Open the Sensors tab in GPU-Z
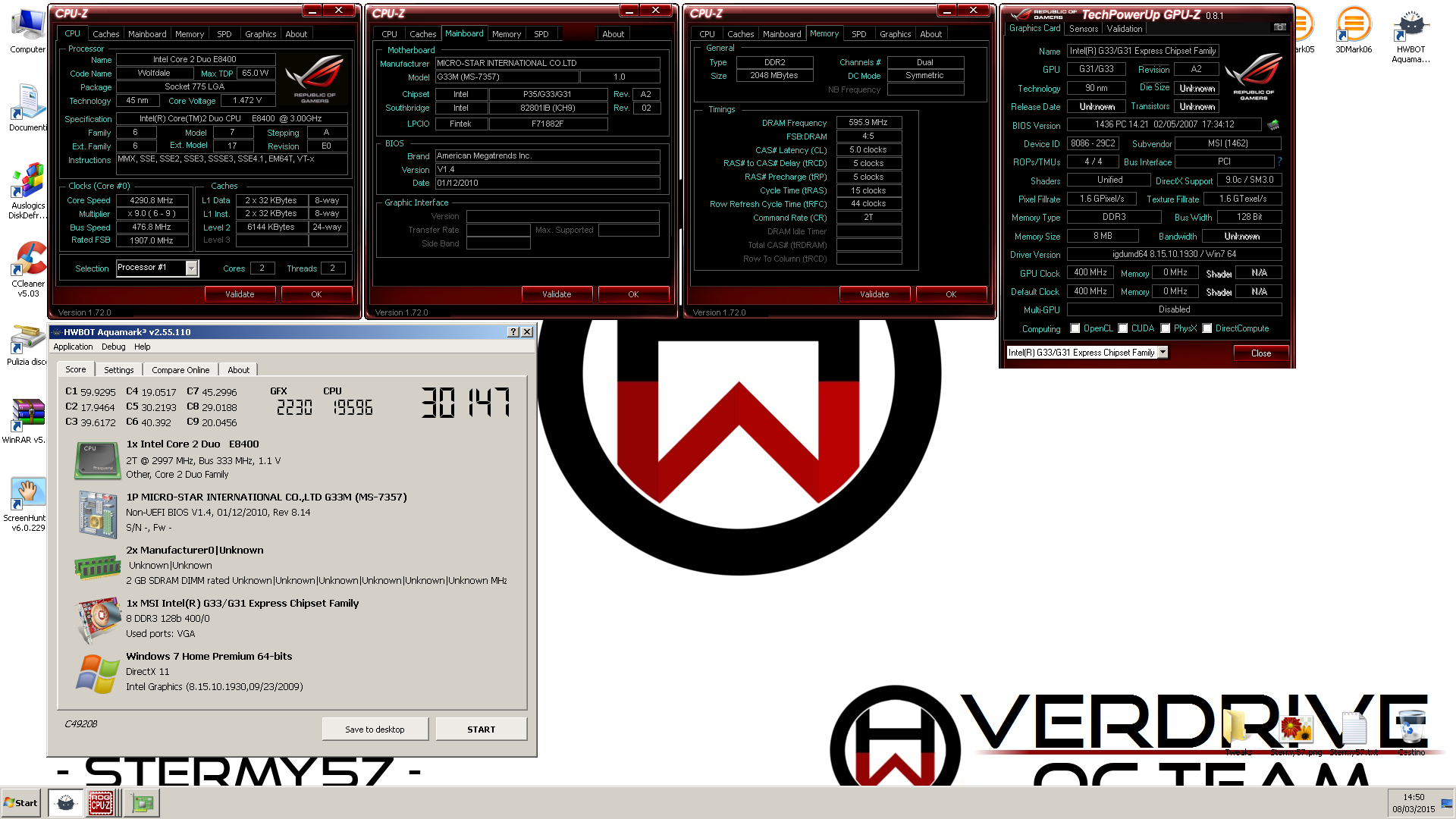 pyautogui.click(x=1084, y=29)
